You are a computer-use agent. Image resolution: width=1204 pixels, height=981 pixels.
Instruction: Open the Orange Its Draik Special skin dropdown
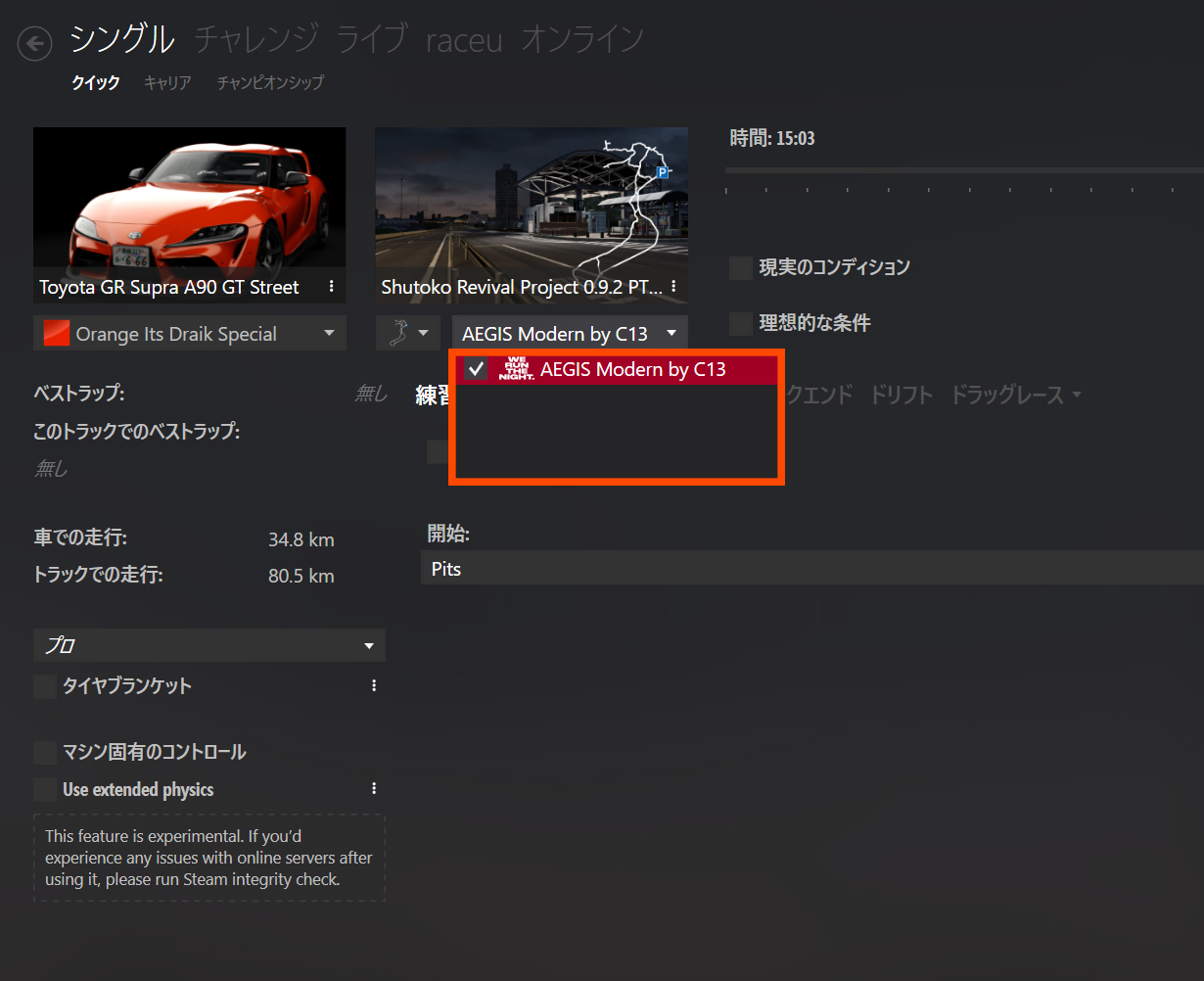190,334
